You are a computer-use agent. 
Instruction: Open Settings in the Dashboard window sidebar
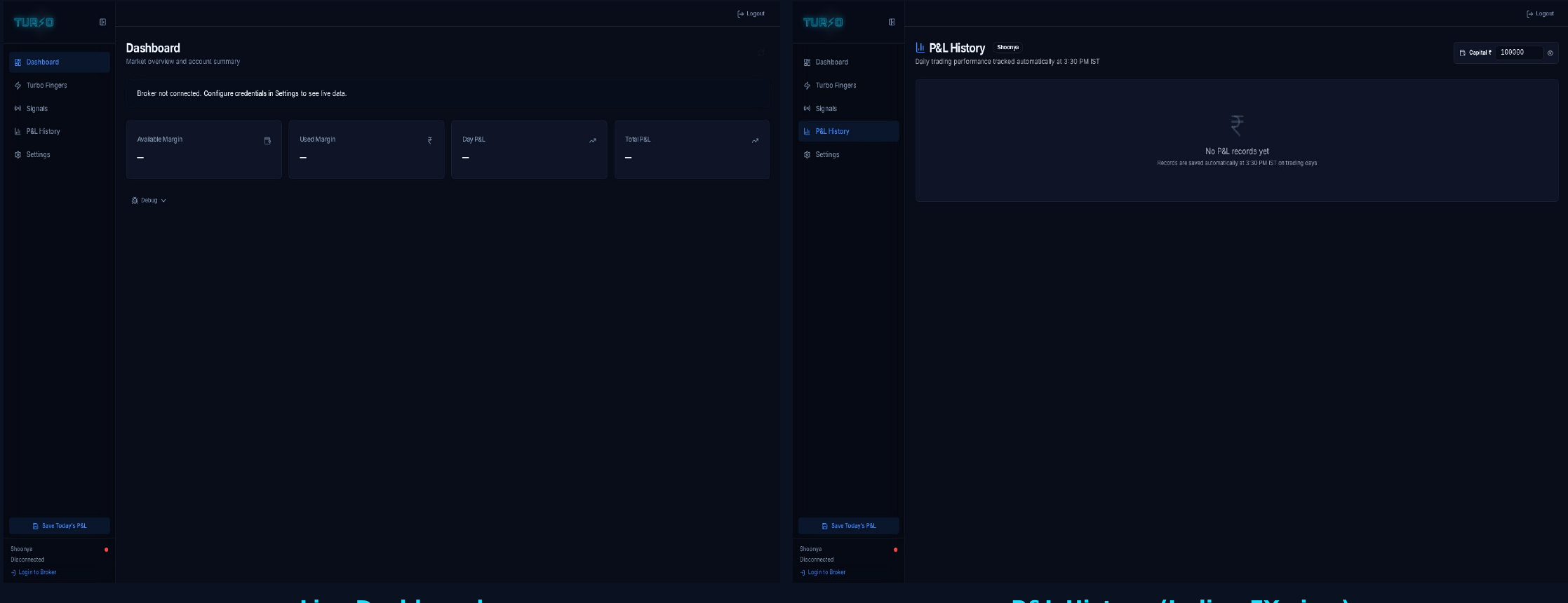60,155
